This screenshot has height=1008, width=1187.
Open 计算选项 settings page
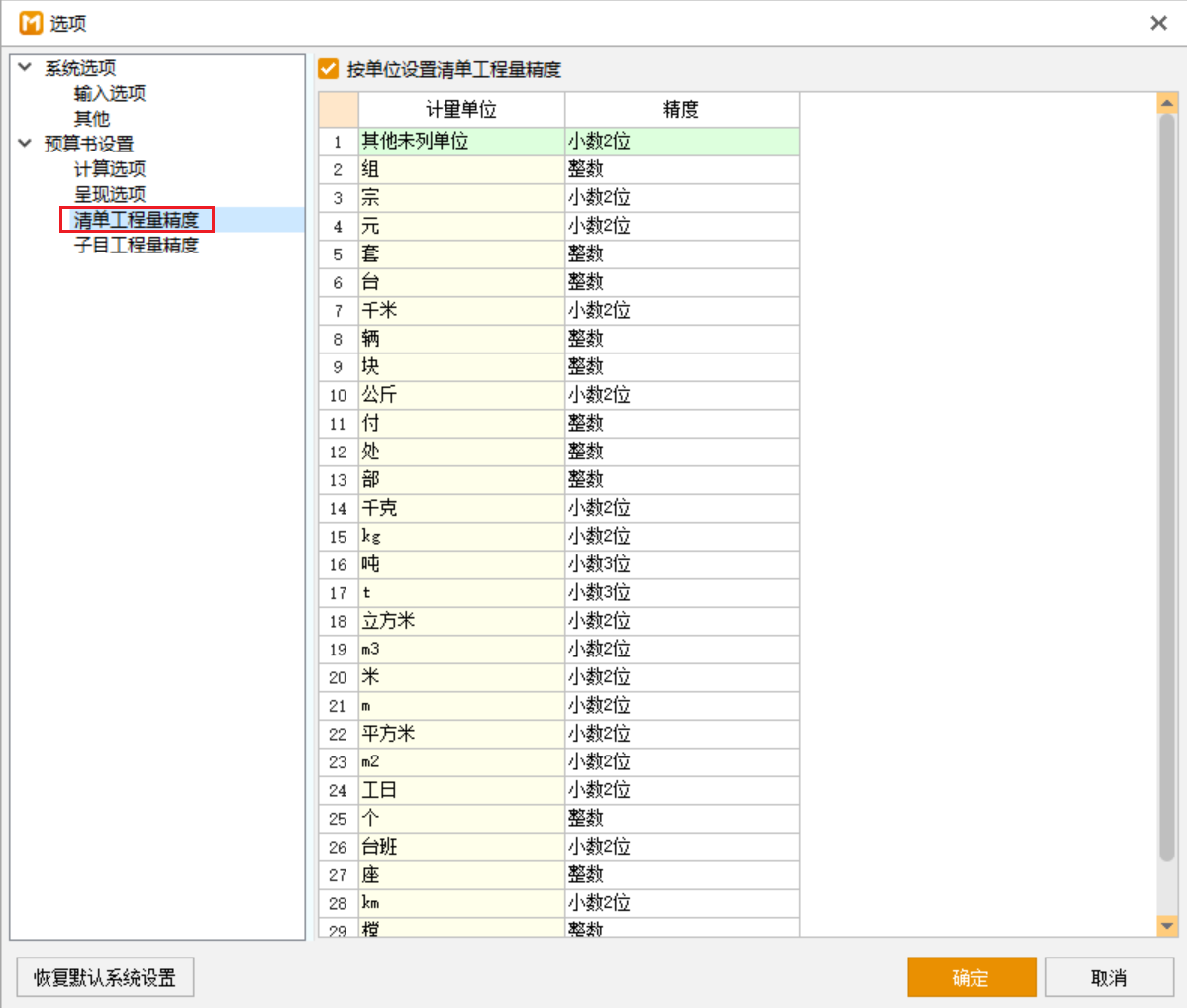click(x=110, y=168)
